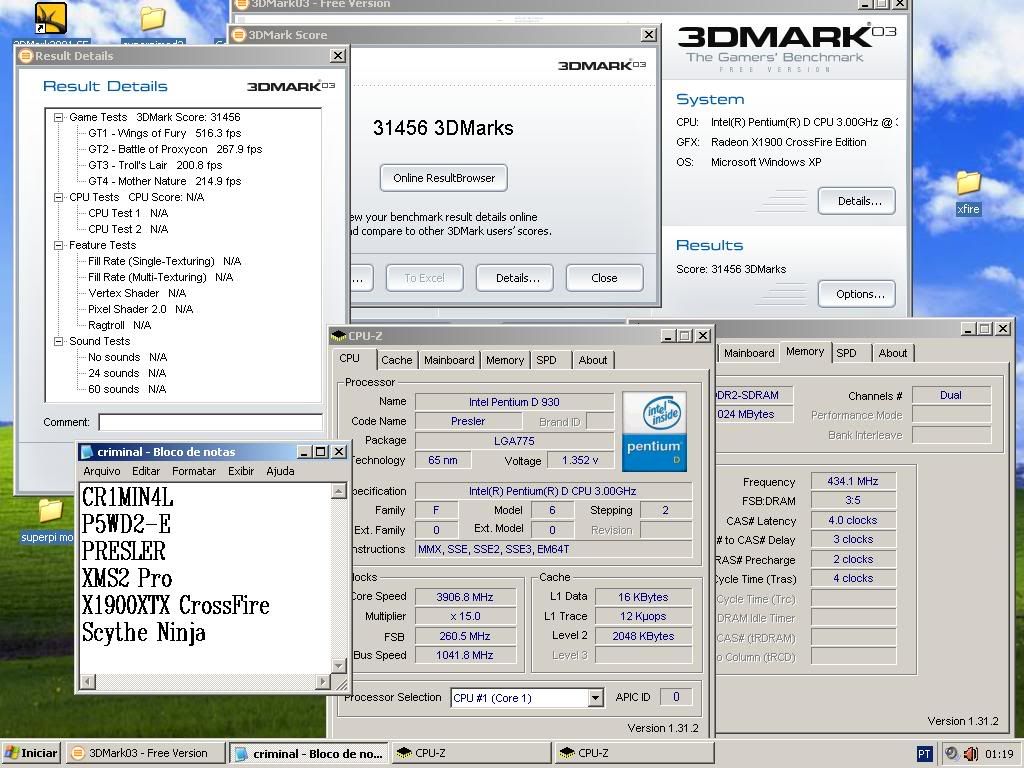
Task: Open the Exibir menu in Notepad
Action: (241, 471)
